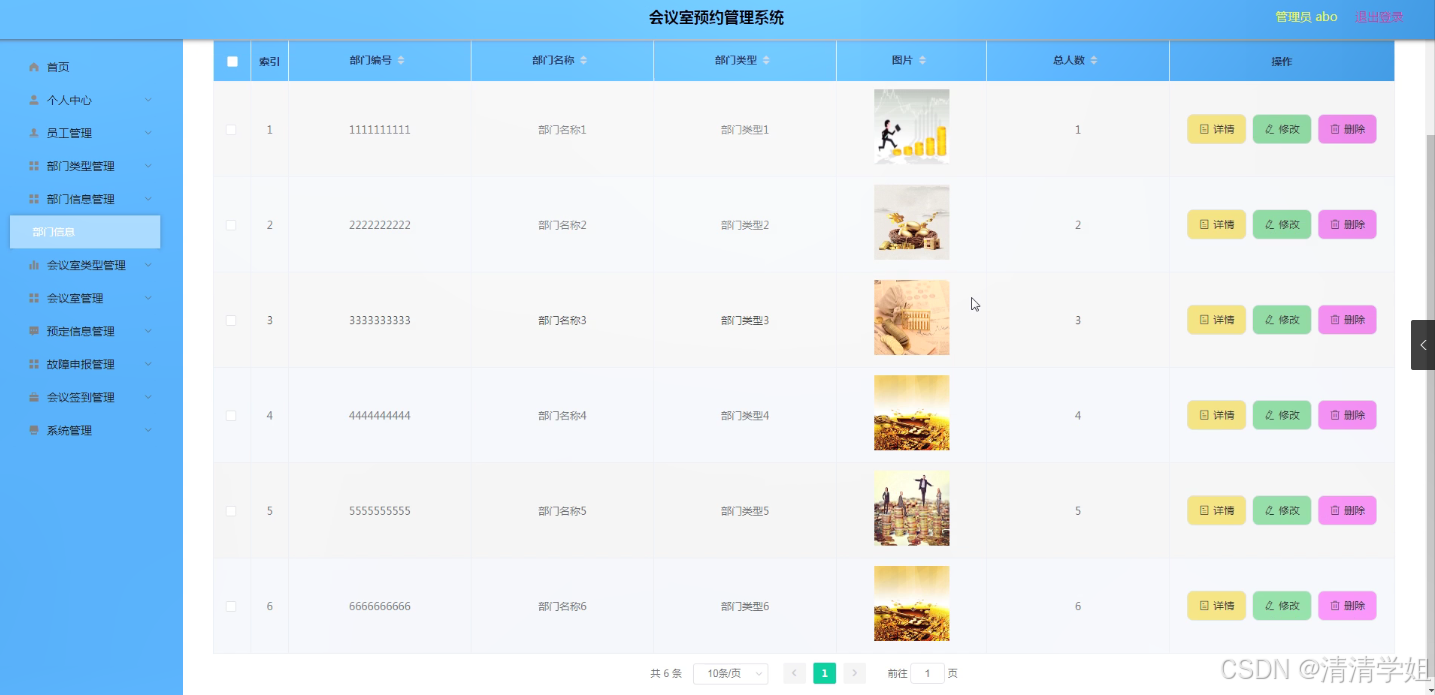Expand the 系统管理 menu section
The image size is (1435, 695).
pyautogui.click(x=70, y=430)
